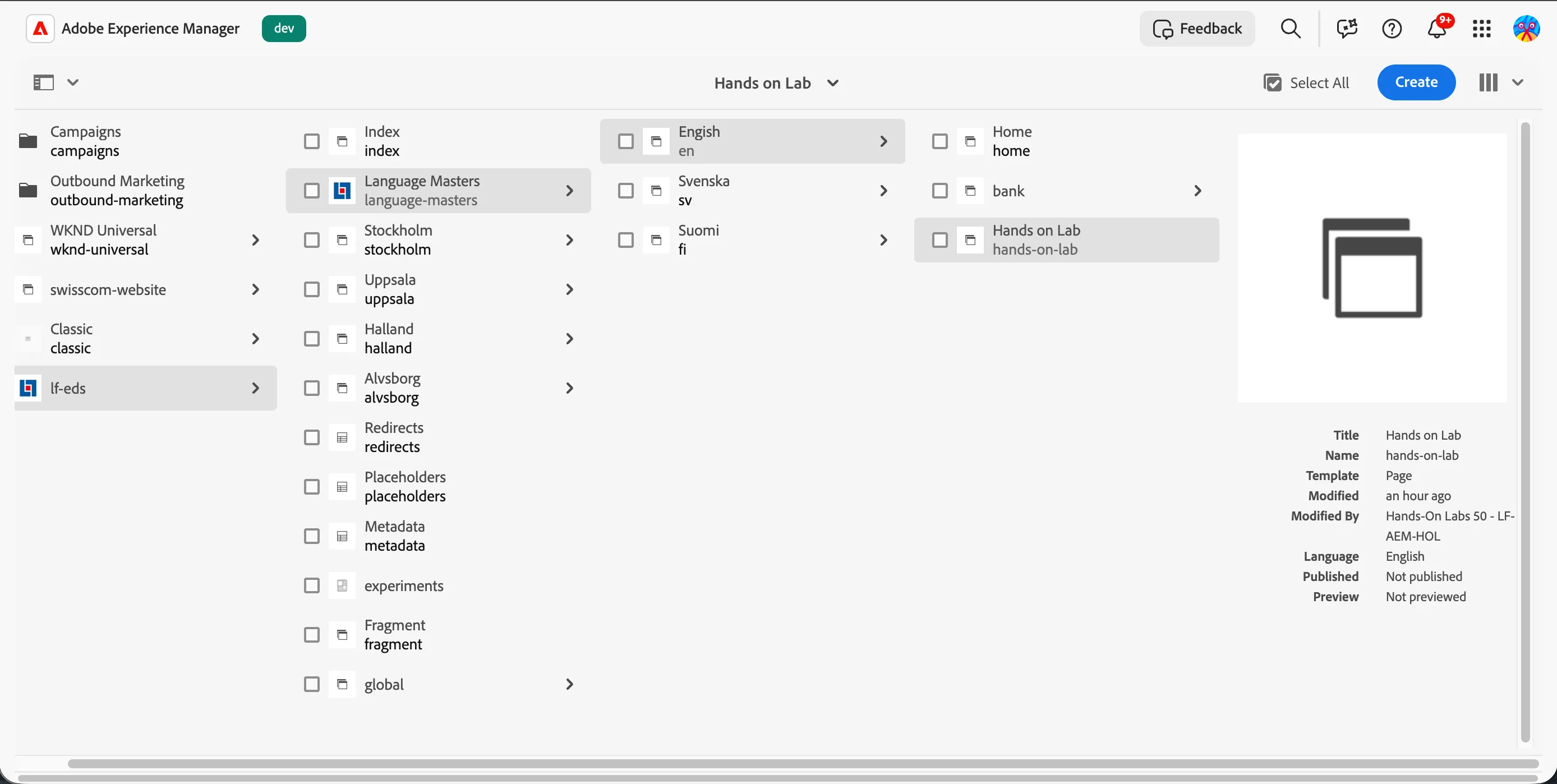1557x784 pixels.
Task: Open the user profile avatar
Action: coord(1526,29)
